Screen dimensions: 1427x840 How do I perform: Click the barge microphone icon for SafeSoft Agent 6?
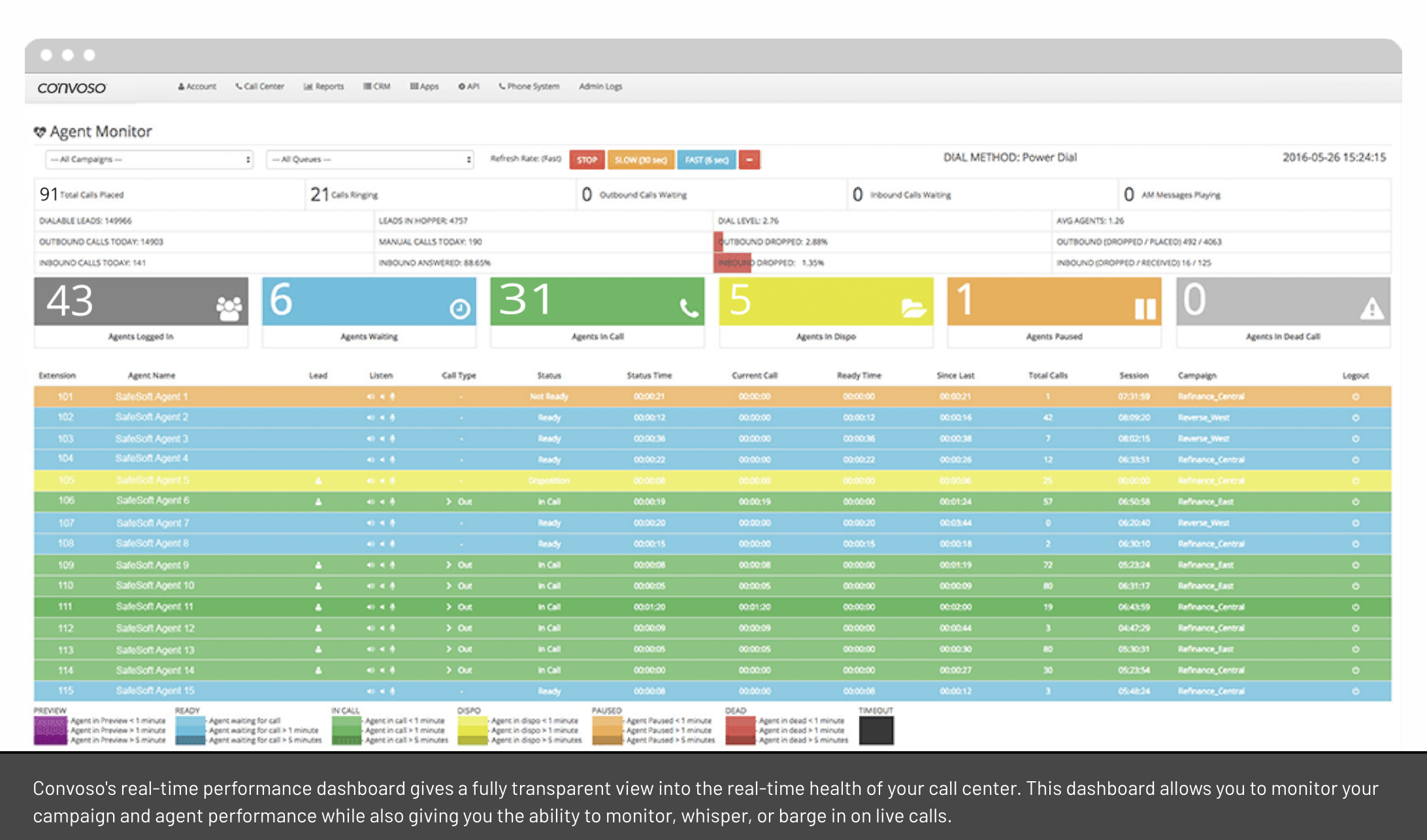click(392, 502)
